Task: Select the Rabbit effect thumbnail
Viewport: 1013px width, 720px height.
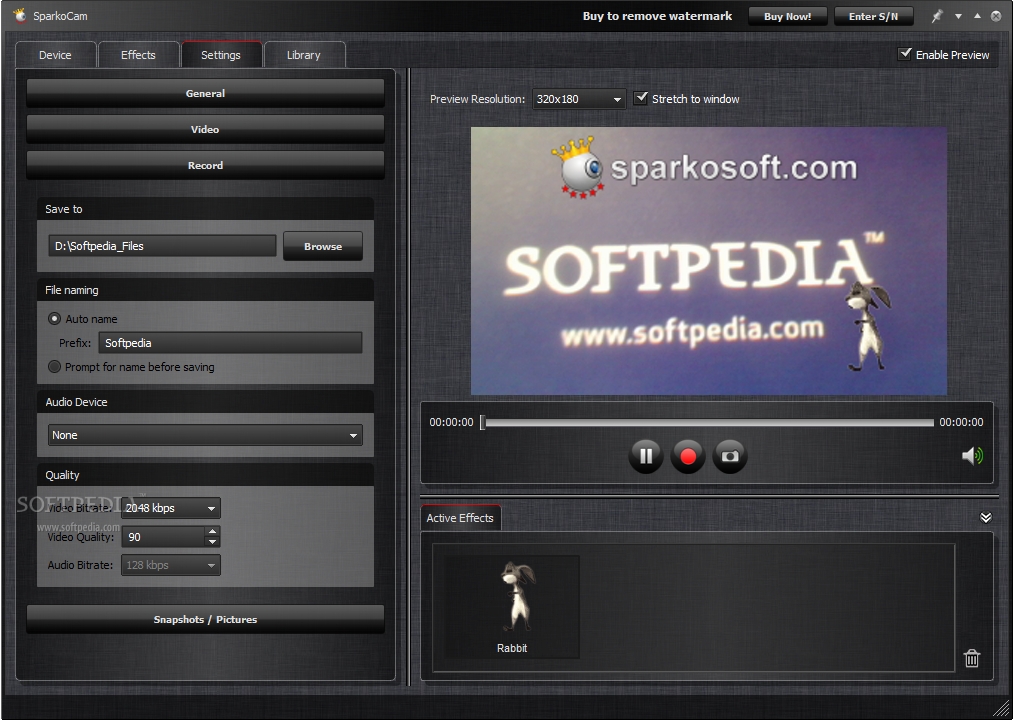Action: point(512,606)
